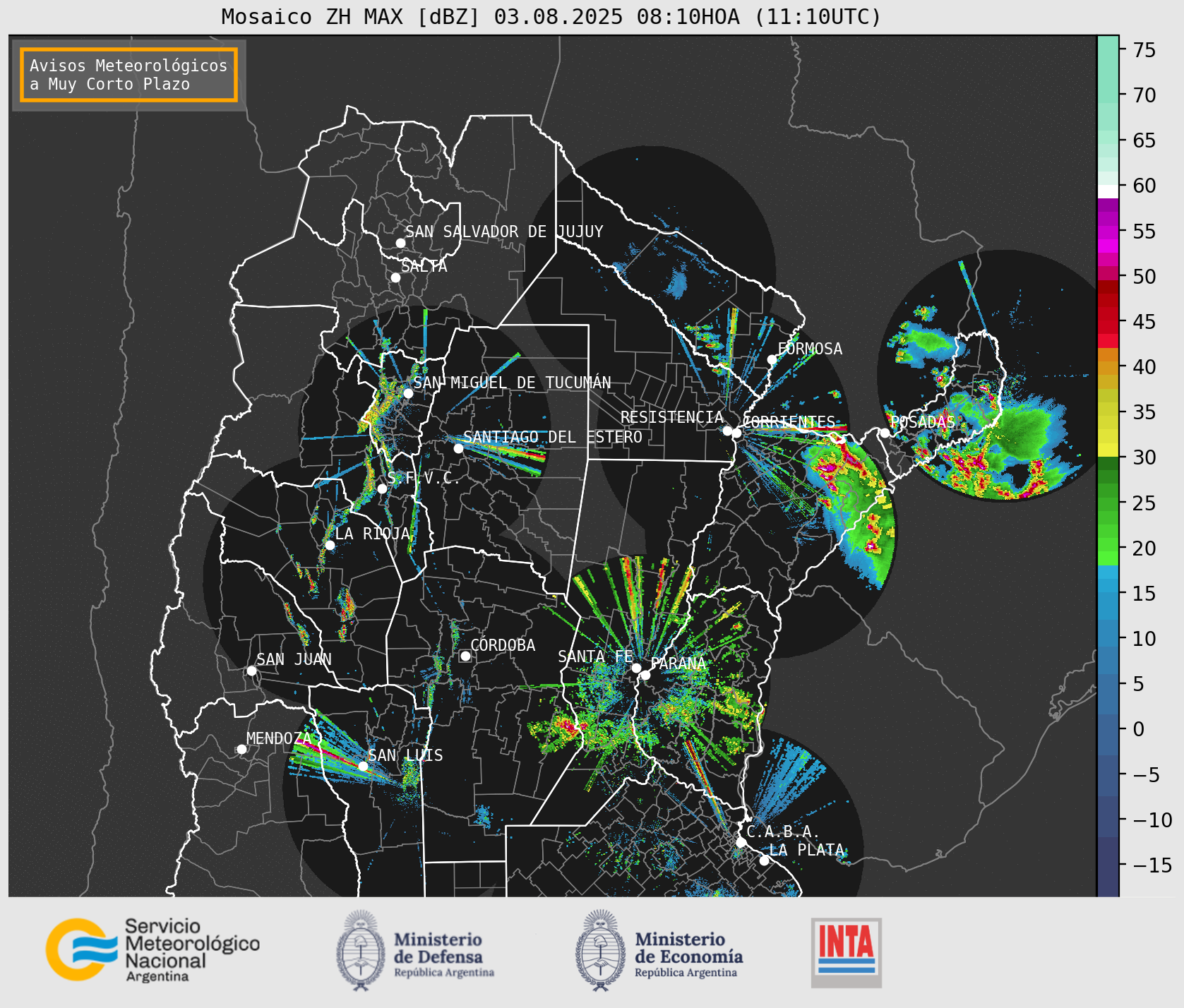Click the SAN SALVADOR DE JUJUY label
The height and width of the screenshot is (1008, 1184).
click(x=504, y=232)
